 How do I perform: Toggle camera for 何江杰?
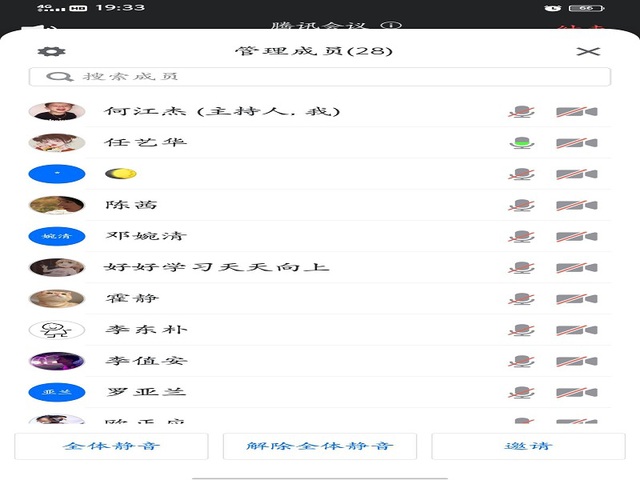click(x=576, y=112)
